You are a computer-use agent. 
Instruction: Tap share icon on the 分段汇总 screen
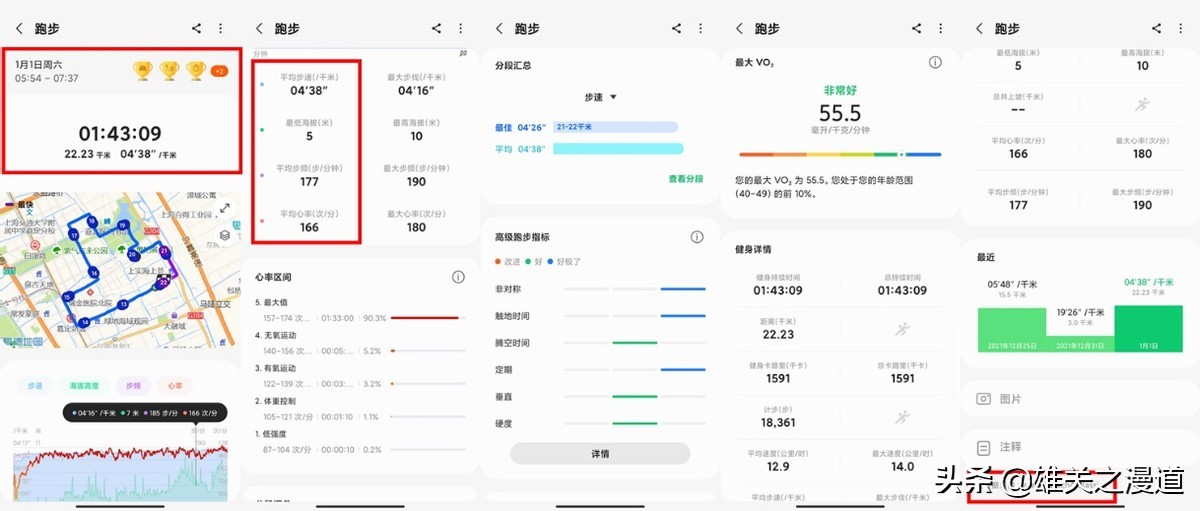(677, 29)
